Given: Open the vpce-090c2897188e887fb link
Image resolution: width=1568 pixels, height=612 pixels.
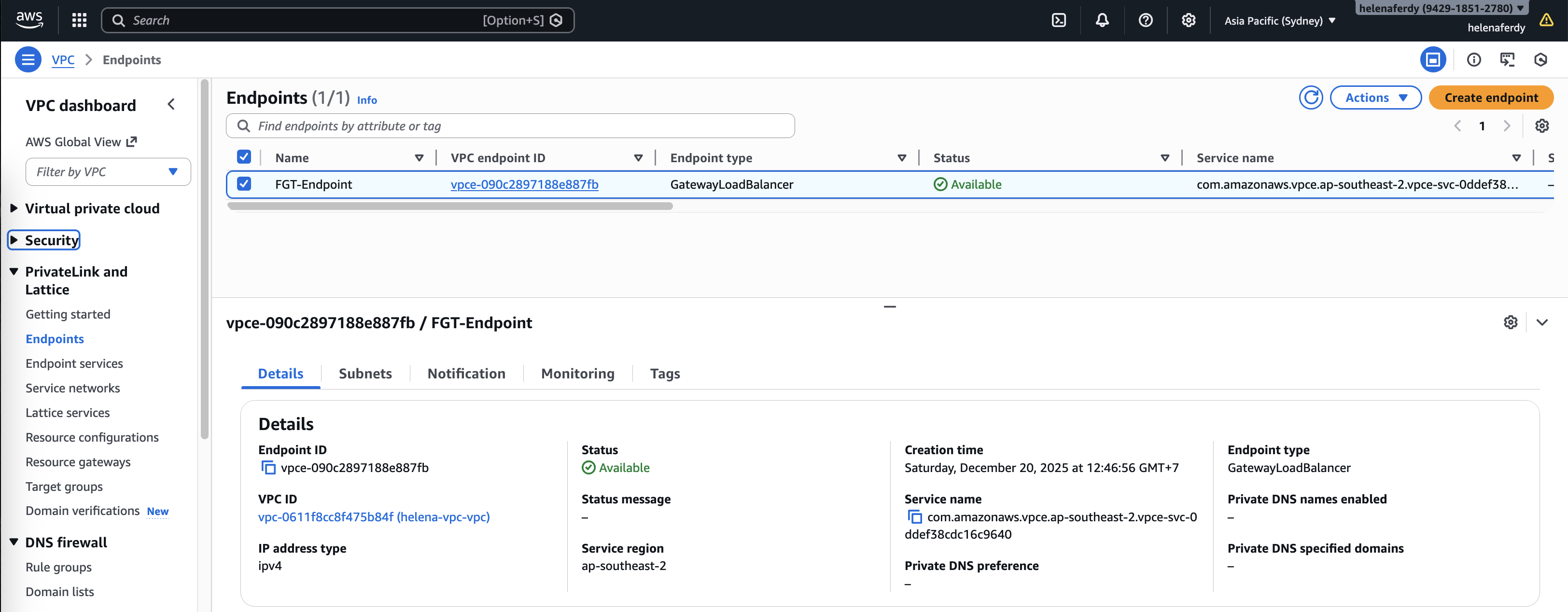Looking at the screenshot, I should point(524,184).
